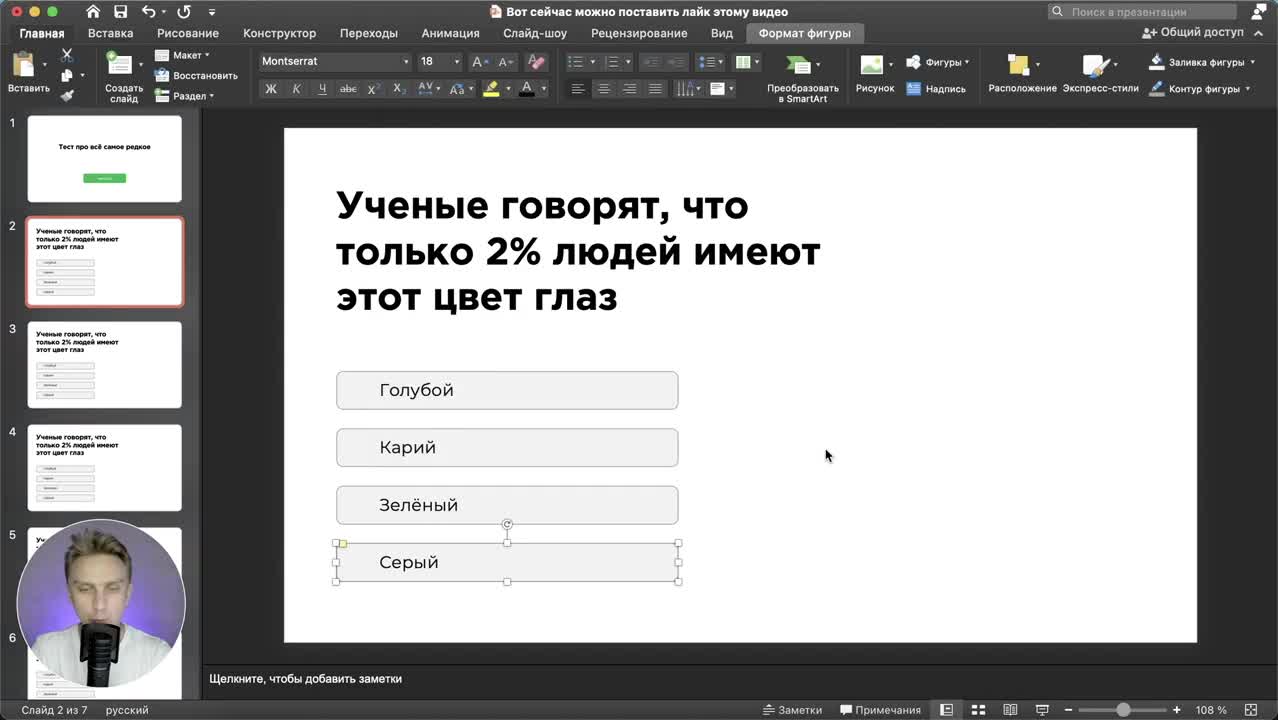Open the Montserrat font name dropdown

405,62
